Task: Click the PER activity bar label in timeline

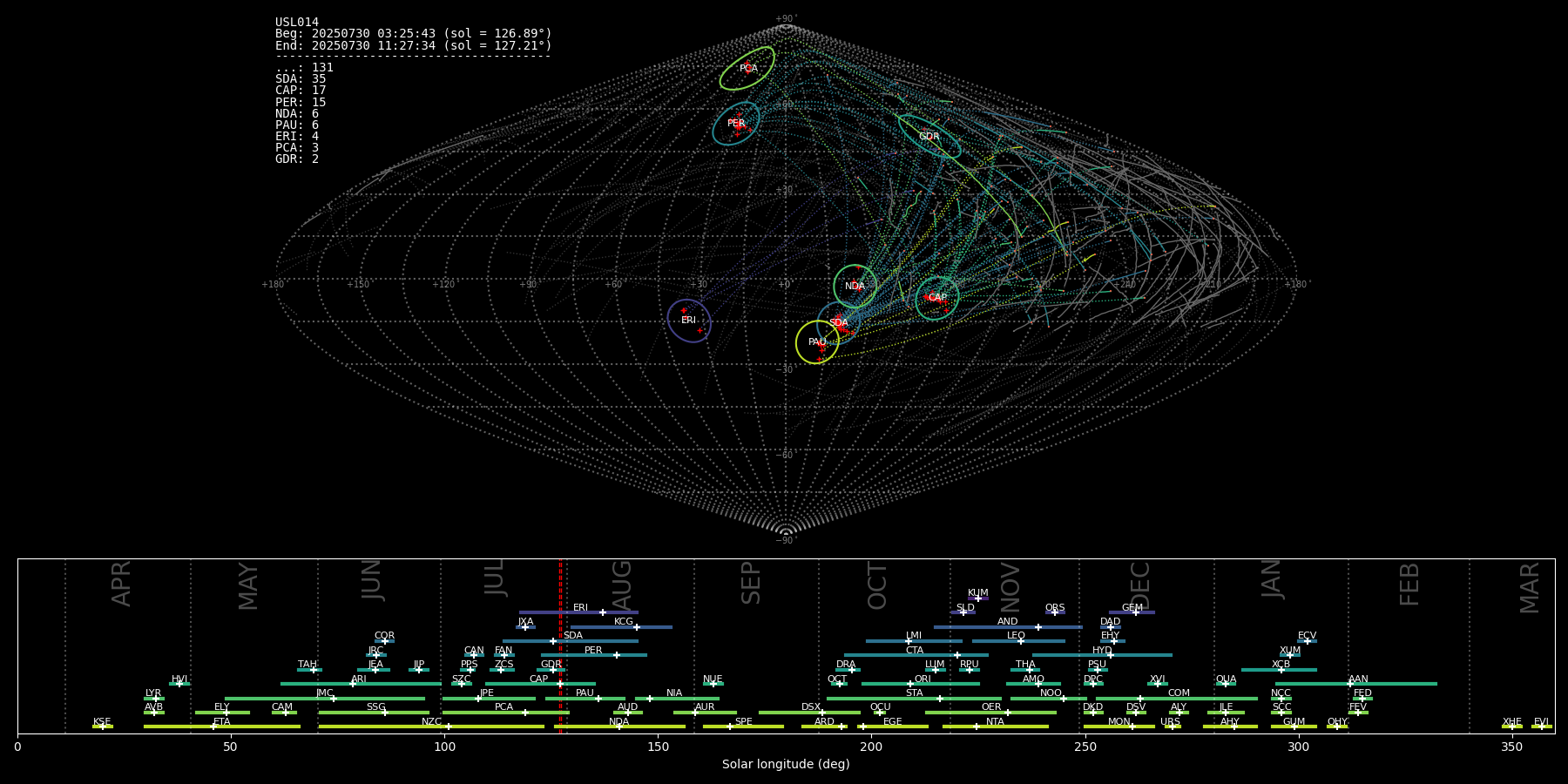Action: pos(593,651)
